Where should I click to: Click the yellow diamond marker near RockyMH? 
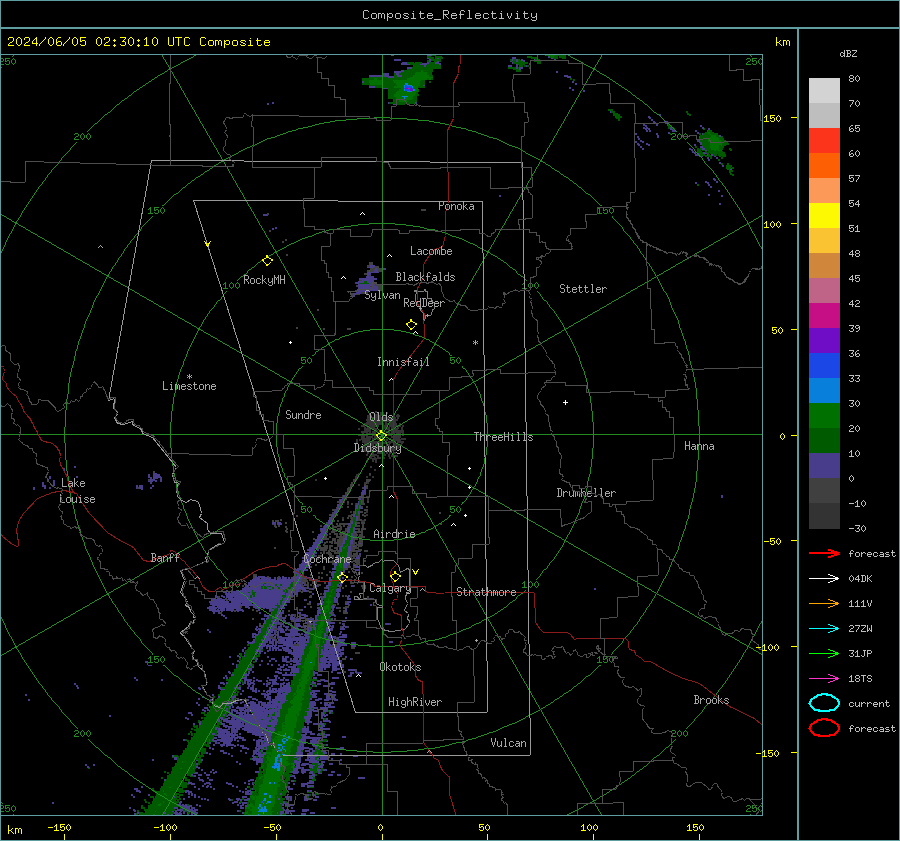[267, 261]
